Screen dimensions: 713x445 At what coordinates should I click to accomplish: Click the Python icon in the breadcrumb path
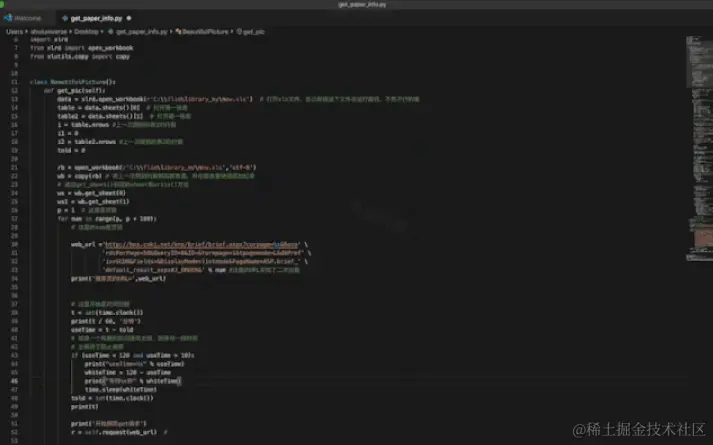[x=111, y=32]
